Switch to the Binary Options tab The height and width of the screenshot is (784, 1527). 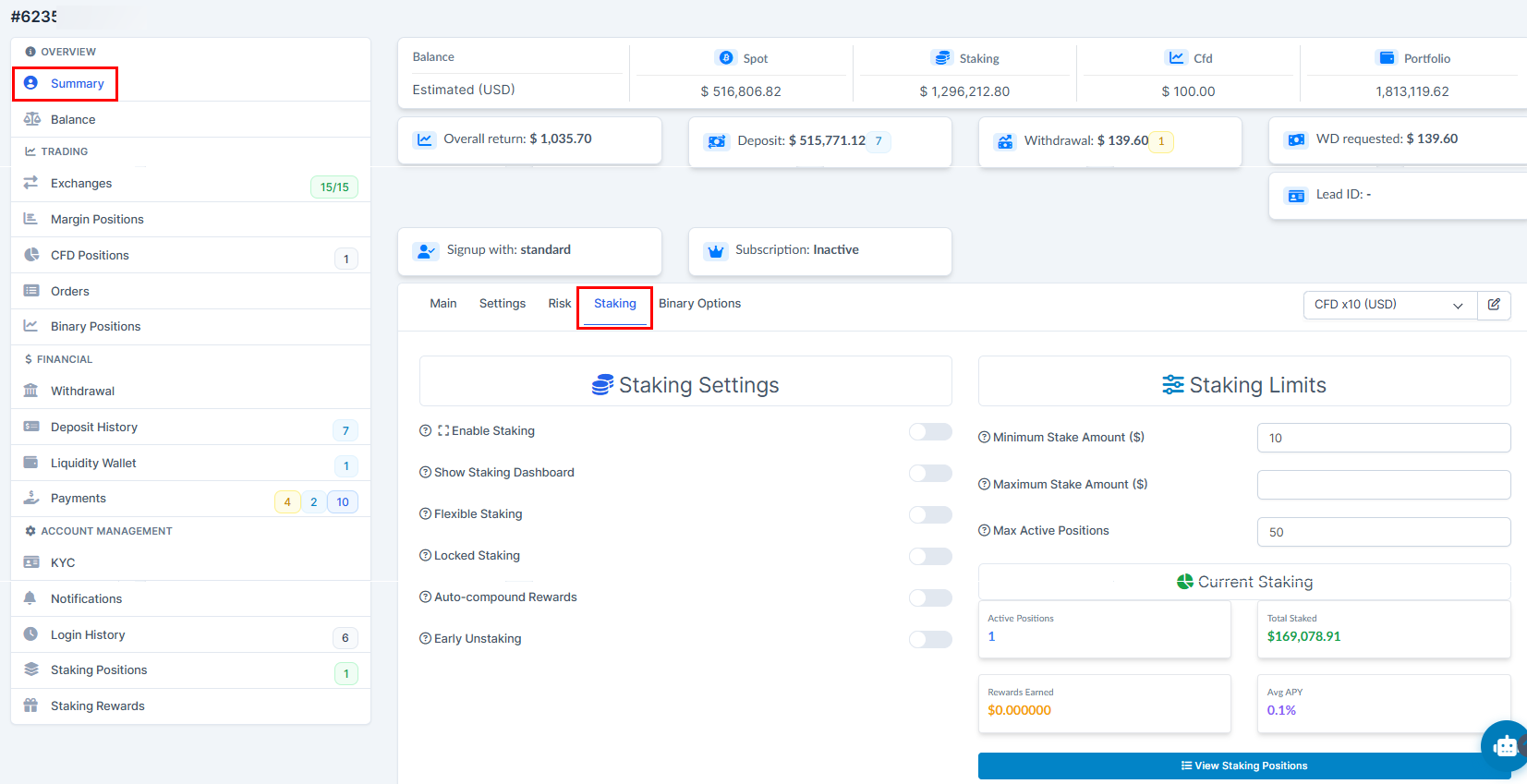click(x=699, y=304)
